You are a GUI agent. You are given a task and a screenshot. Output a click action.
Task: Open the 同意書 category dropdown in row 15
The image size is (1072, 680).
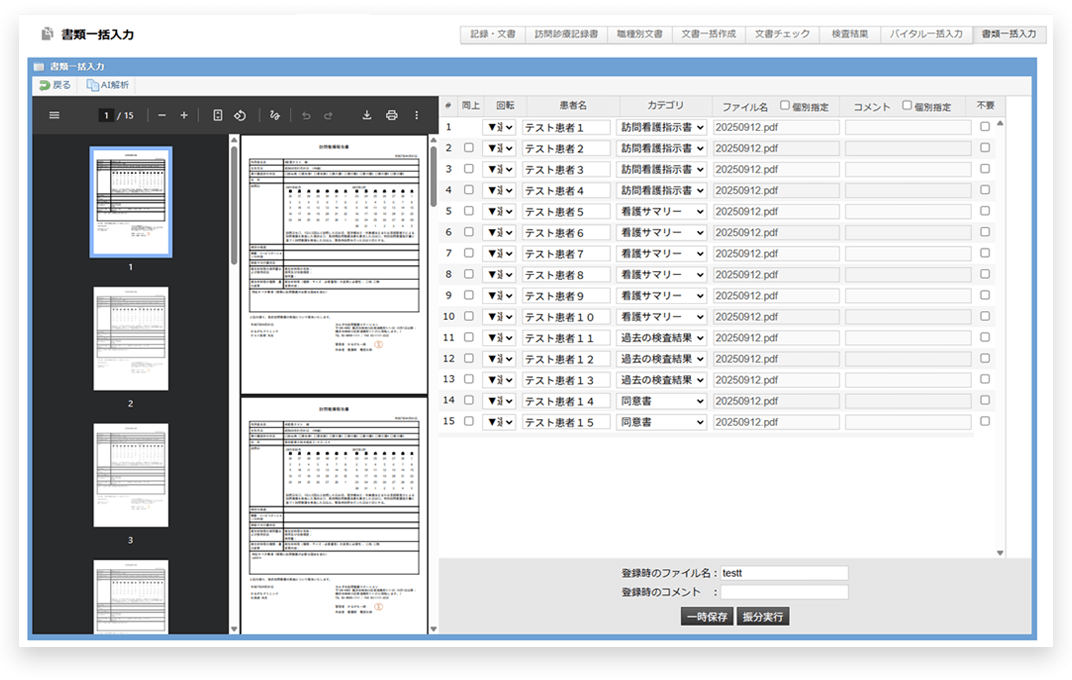(662, 422)
